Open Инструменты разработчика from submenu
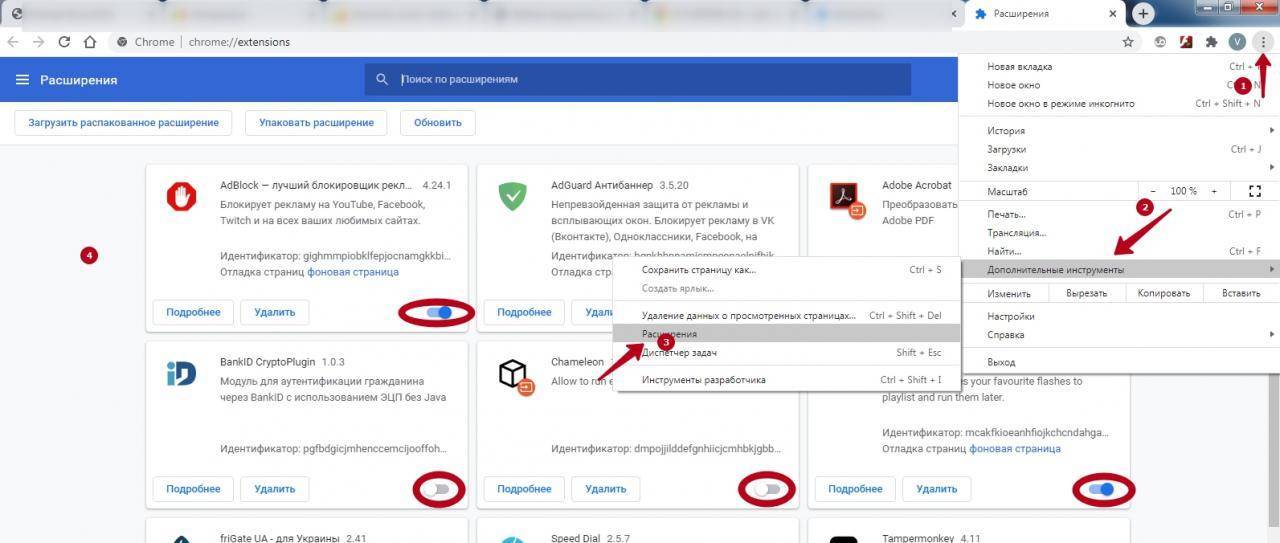 [x=786, y=380]
